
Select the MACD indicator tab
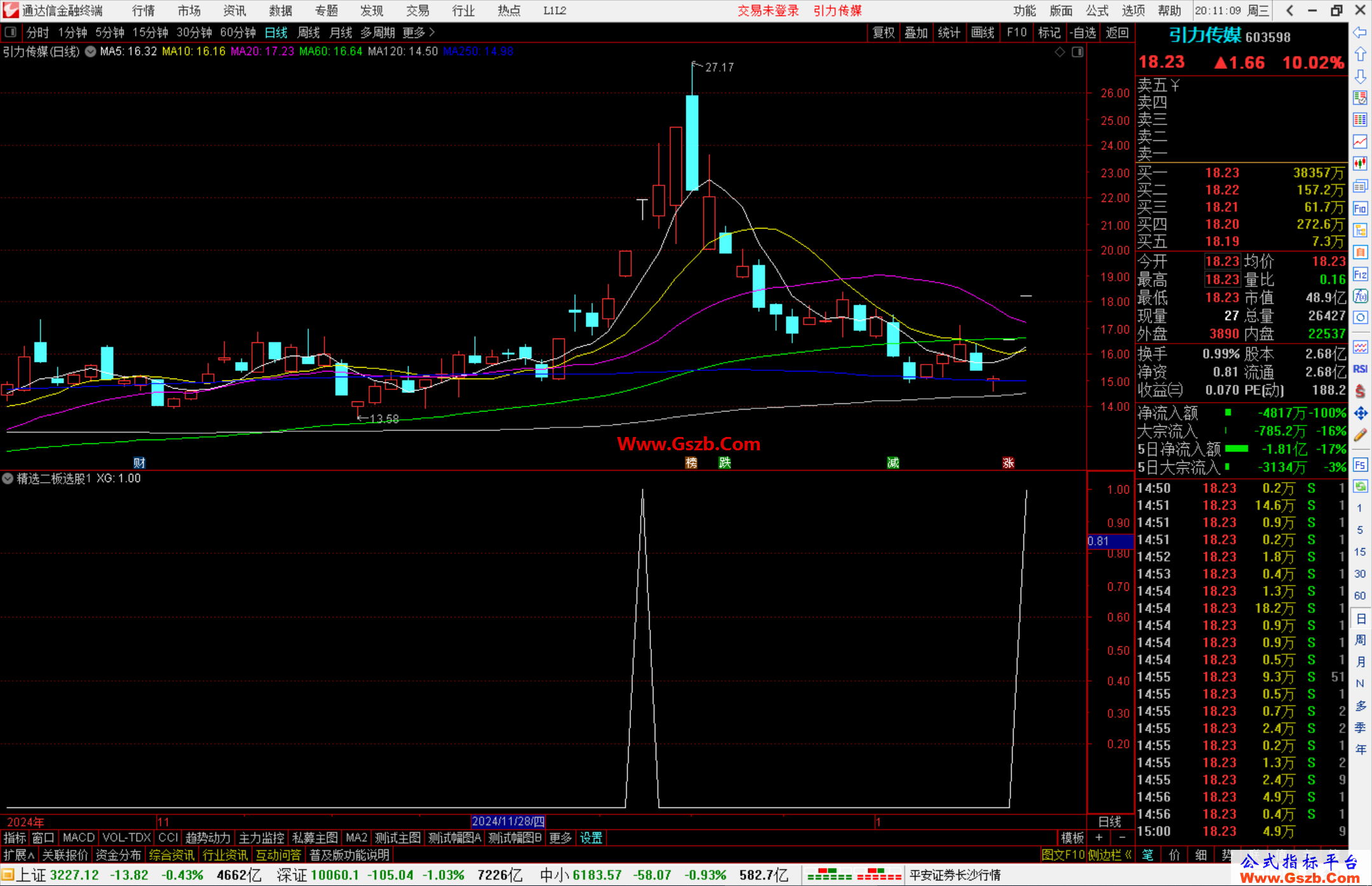(x=79, y=838)
